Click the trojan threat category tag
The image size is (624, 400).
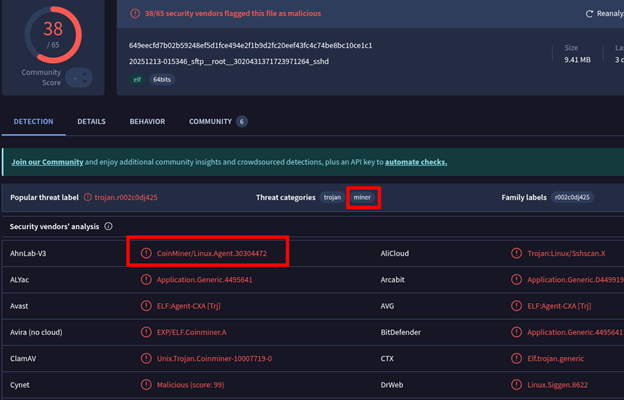pyautogui.click(x=332, y=198)
